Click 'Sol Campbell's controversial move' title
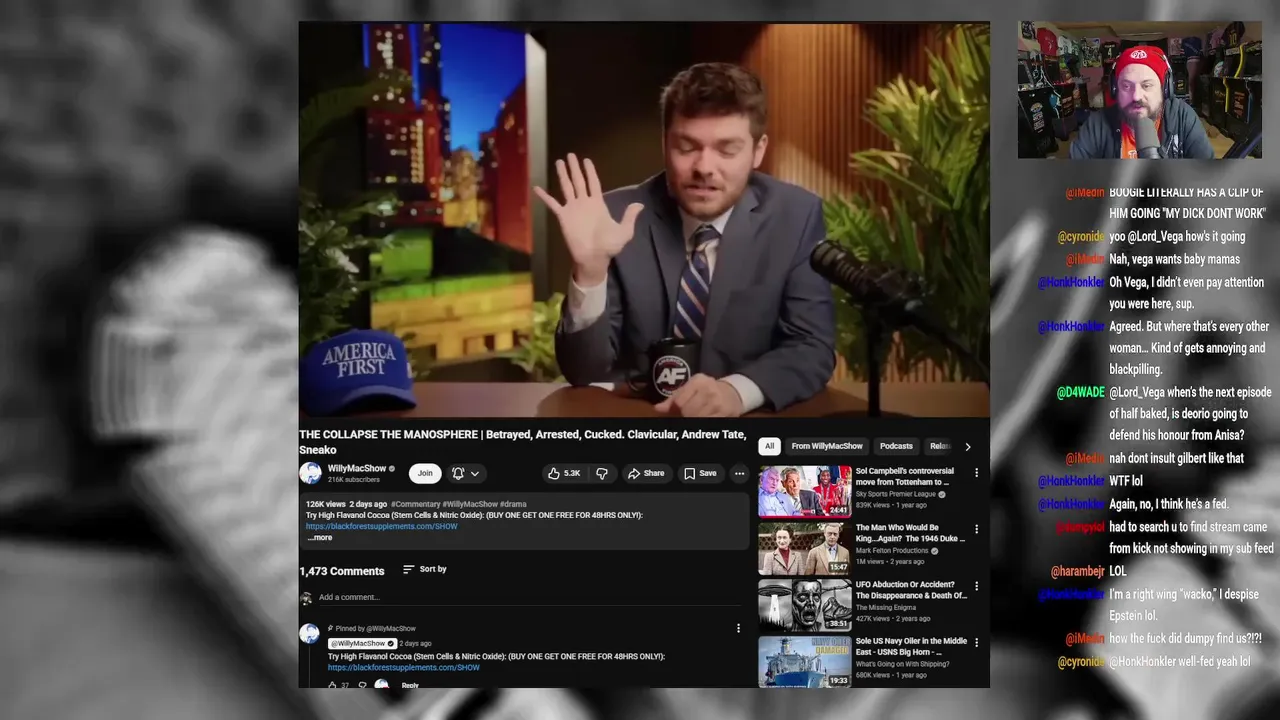This screenshot has height=720, width=1280. point(905,476)
